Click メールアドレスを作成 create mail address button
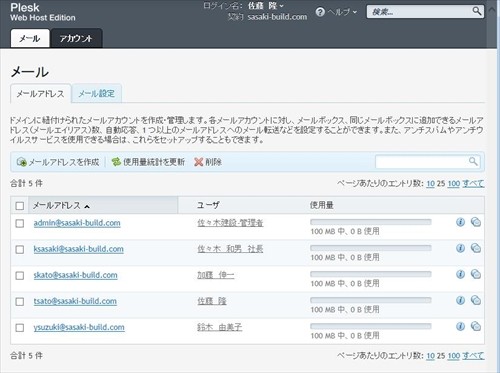Viewport: 500px width, 373px height. tap(58, 162)
